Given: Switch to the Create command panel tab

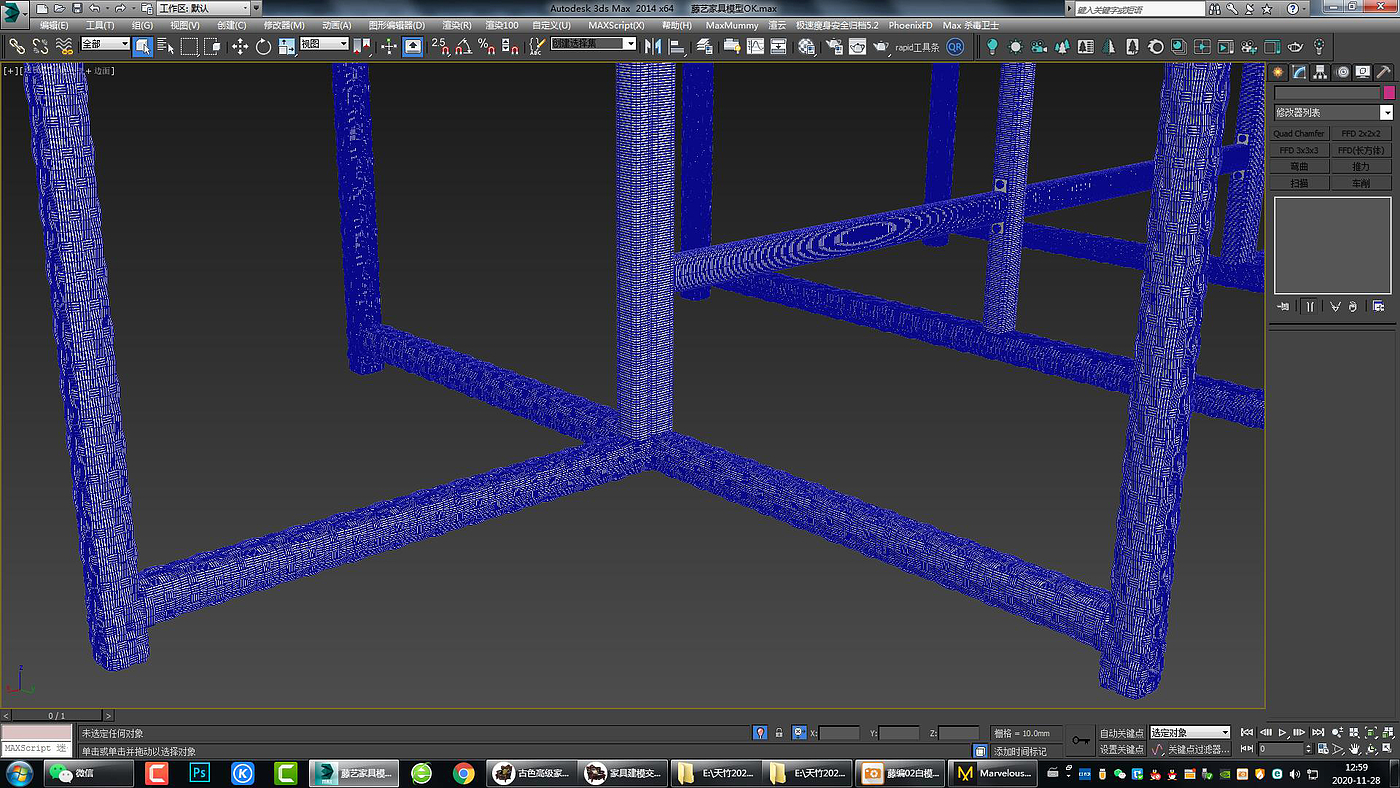Looking at the screenshot, I should [x=1278, y=72].
